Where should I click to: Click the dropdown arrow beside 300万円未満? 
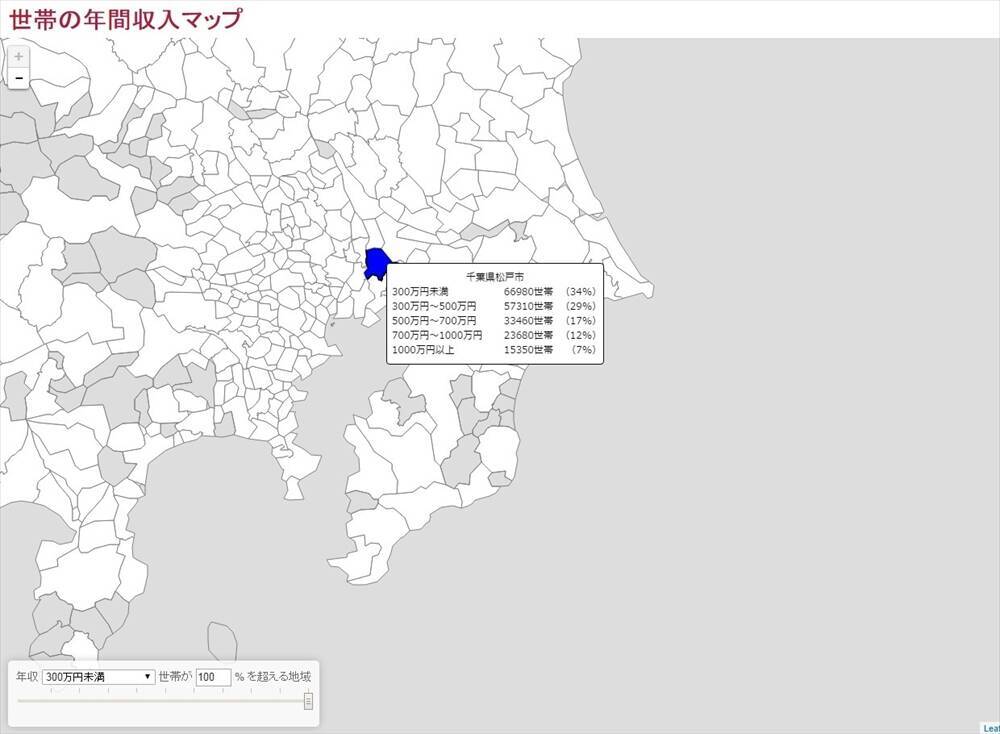click(x=148, y=677)
